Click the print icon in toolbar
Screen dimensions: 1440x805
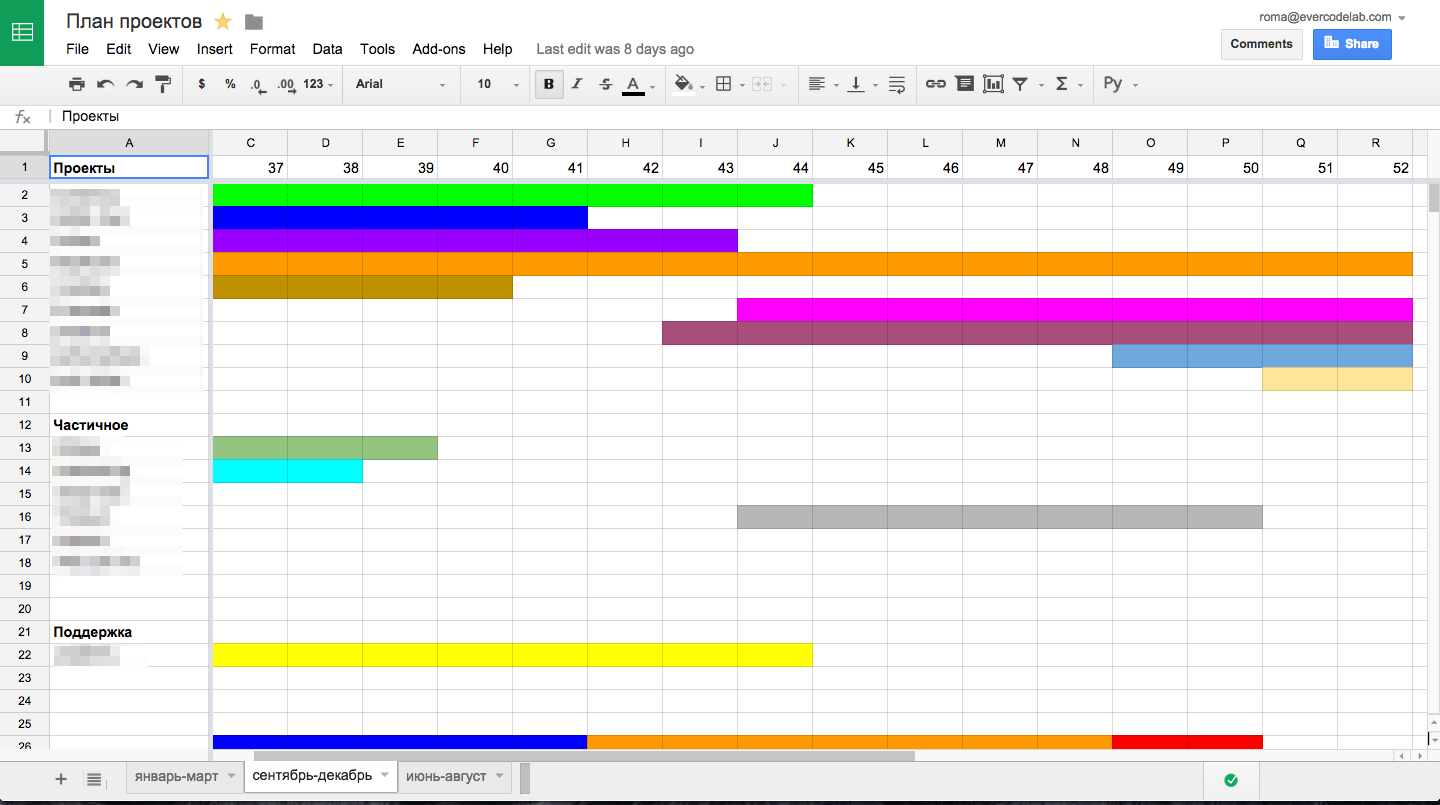(77, 84)
